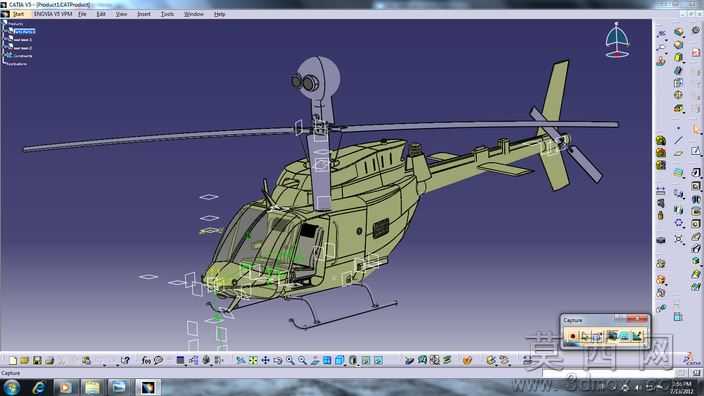The height and width of the screenshot is (396, 704).
Task: Choose Pixel Mode in Capture toolbar
Action: (625, 336)
